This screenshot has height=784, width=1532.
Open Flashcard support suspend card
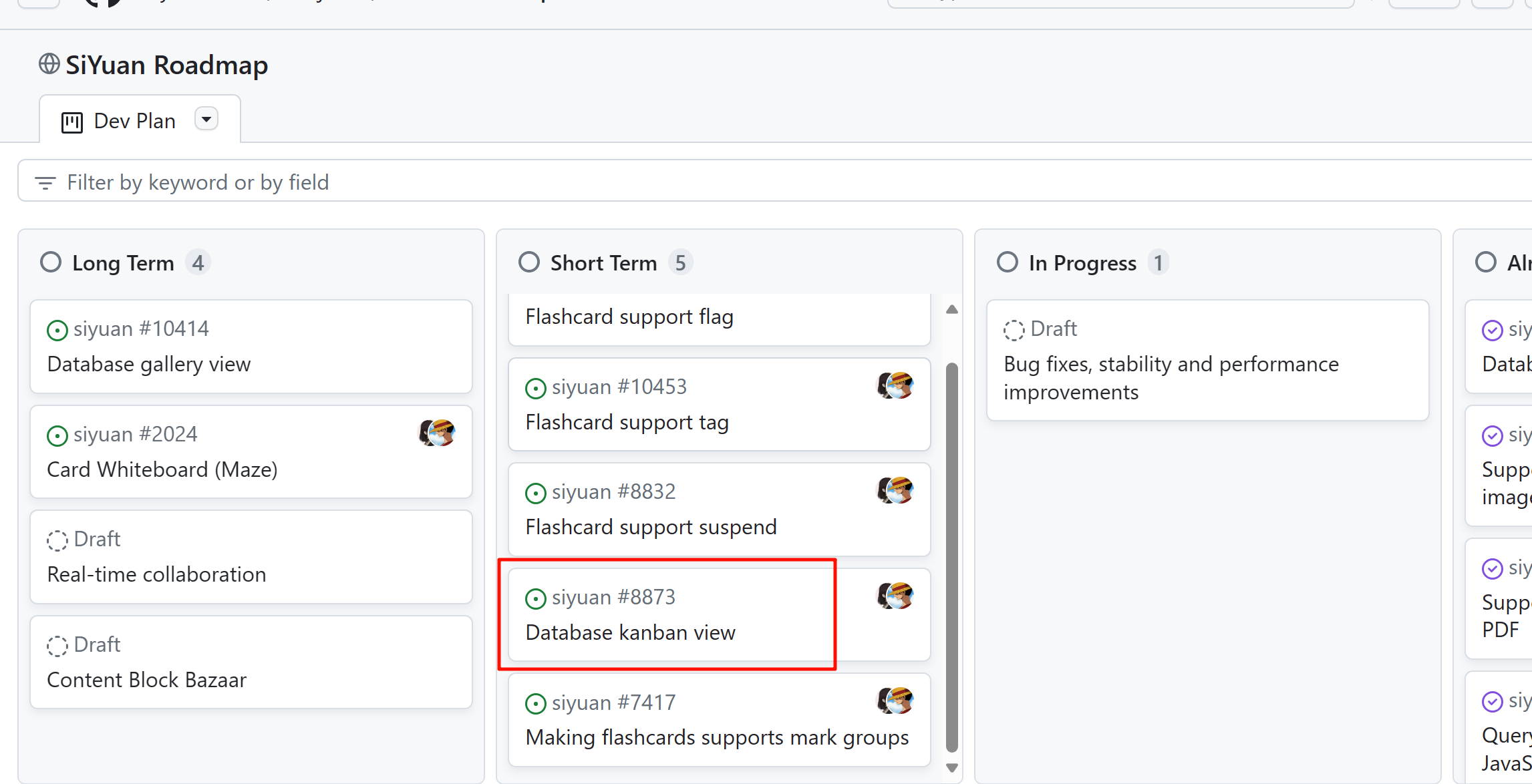click(651, 527)
